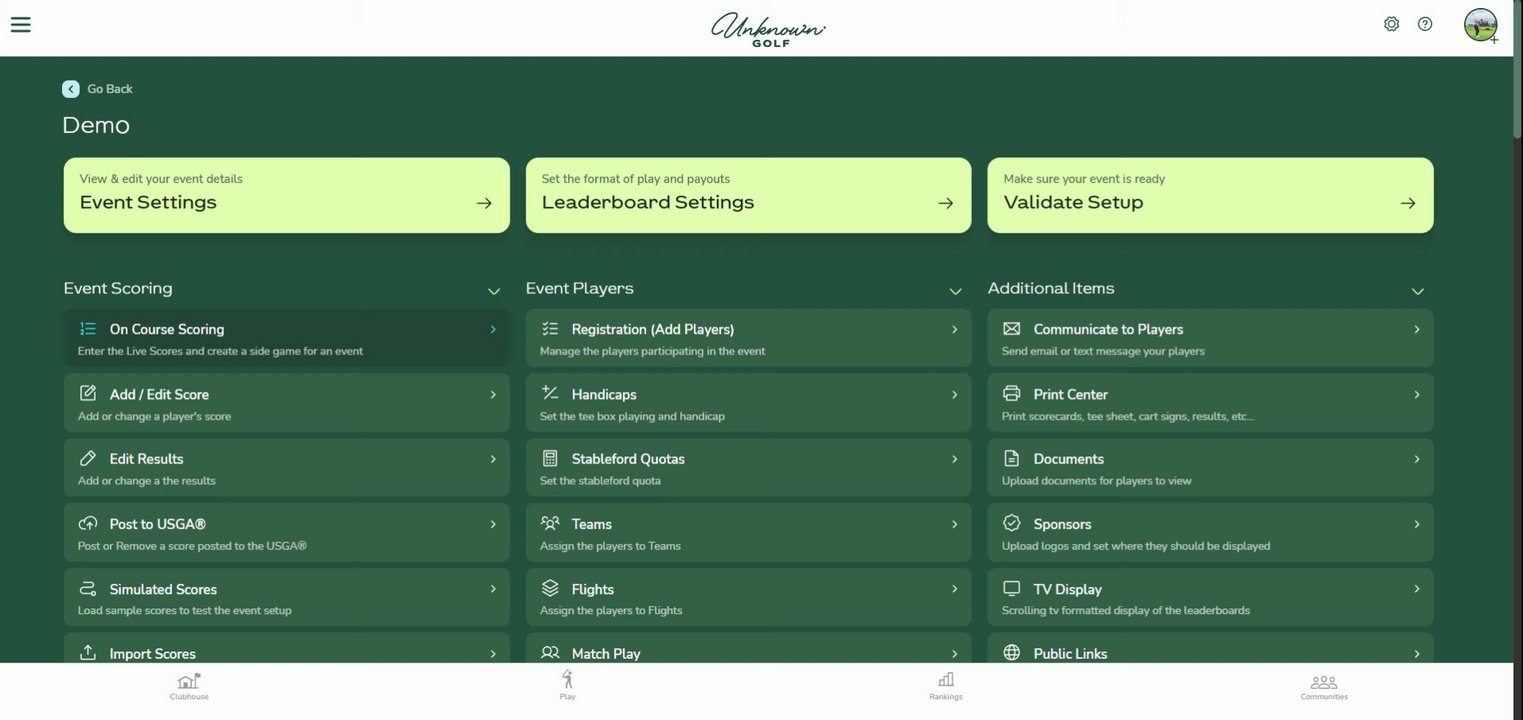Click the 'Documents' label
Image resolution: width=1523 pixels, height=720 pixels.
pyautogui.click(x=1069, y=459)
